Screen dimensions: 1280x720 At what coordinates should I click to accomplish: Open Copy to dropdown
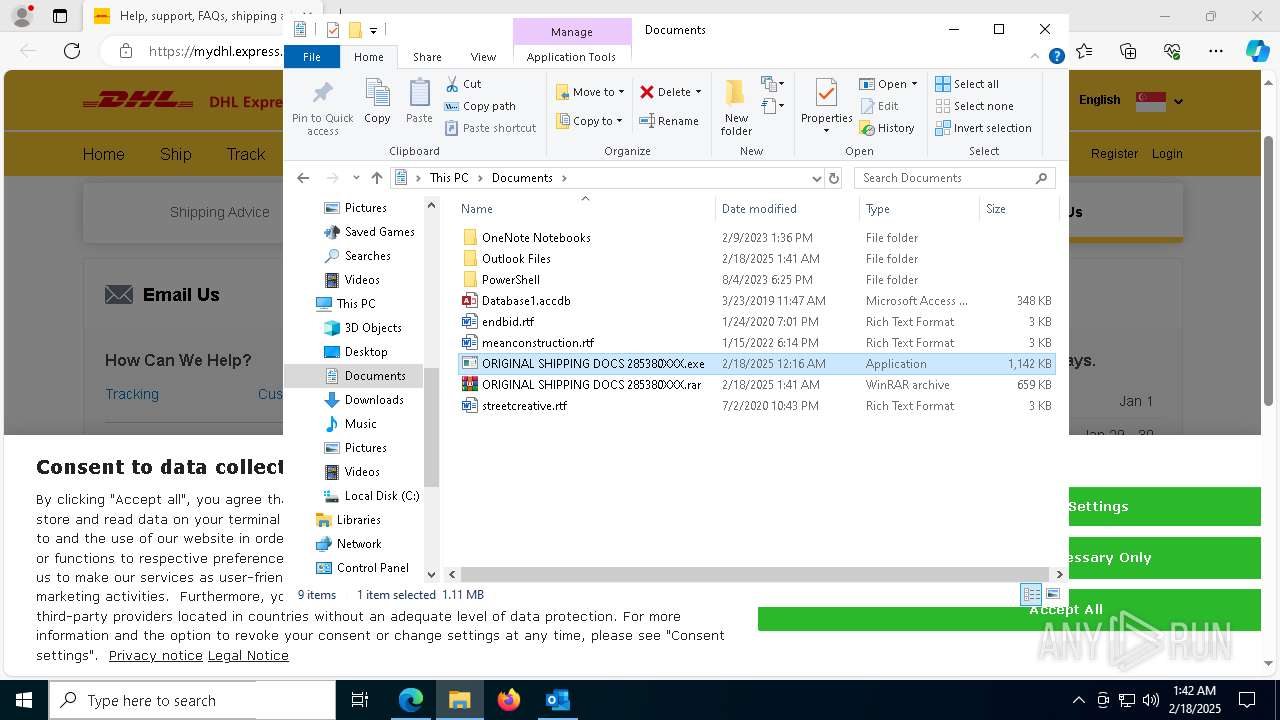(x=589, y=121)
